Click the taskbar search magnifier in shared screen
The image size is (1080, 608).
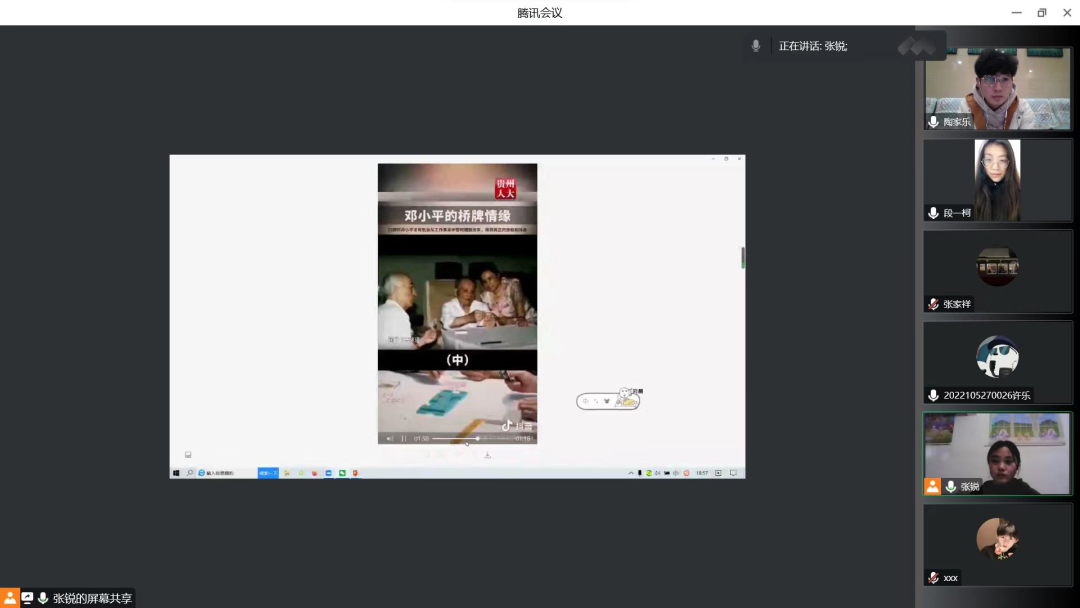[189, 473]
